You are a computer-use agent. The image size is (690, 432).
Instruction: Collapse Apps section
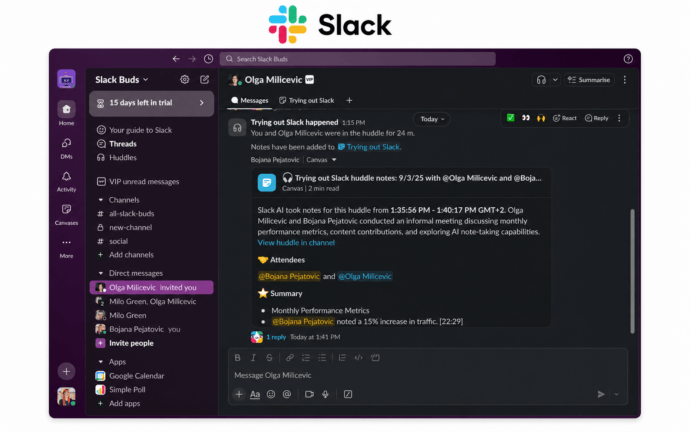coord(101,362)
